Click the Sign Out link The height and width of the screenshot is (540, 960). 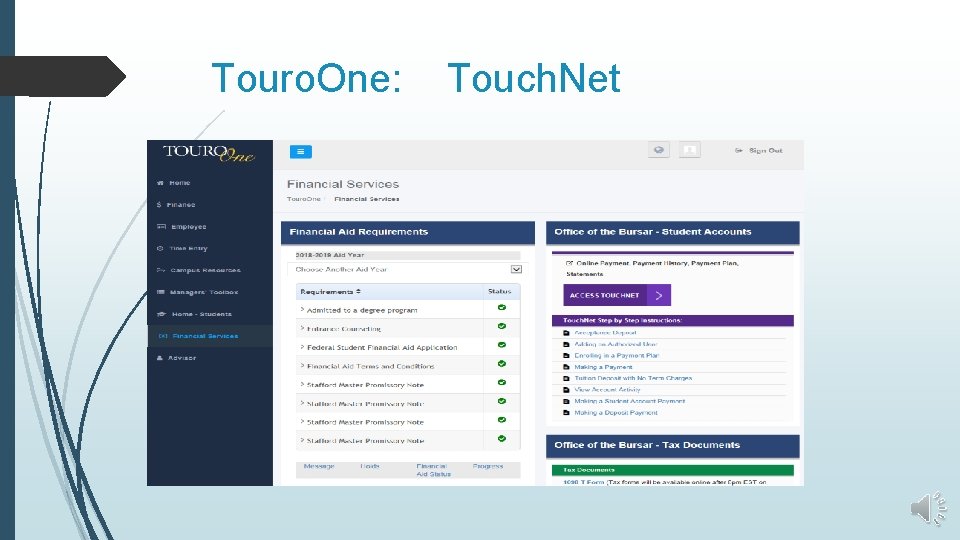tap(759, 151)
